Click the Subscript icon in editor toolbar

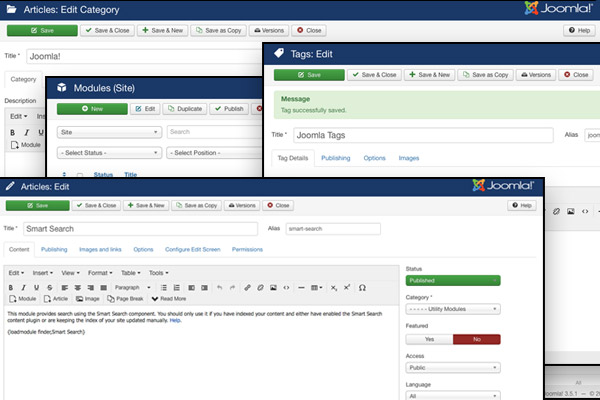[333, 287]
